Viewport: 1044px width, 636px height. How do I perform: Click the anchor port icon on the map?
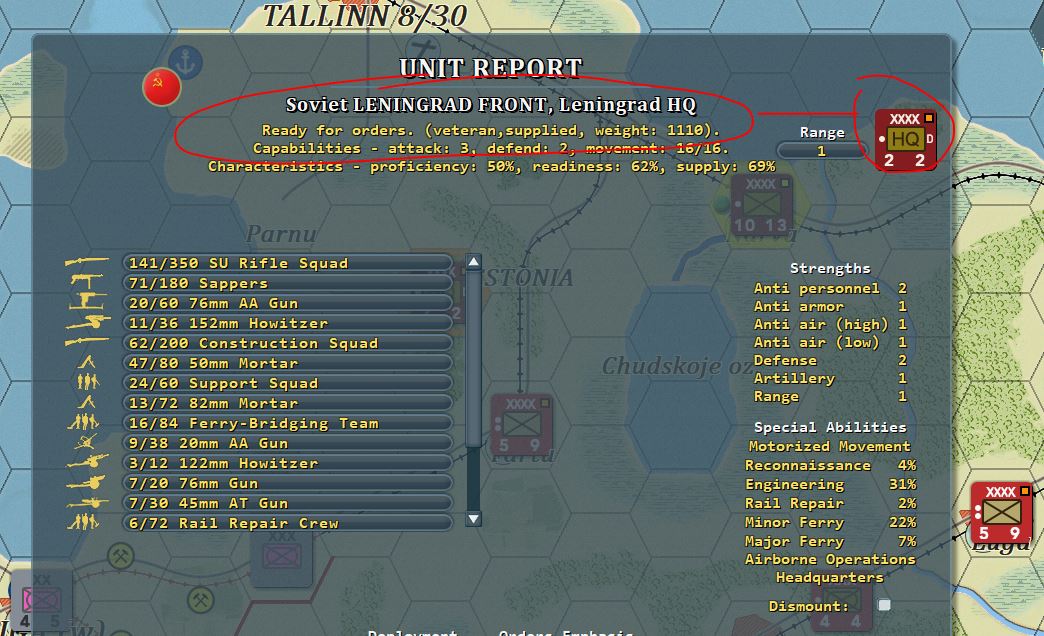[x=185, y=62]
